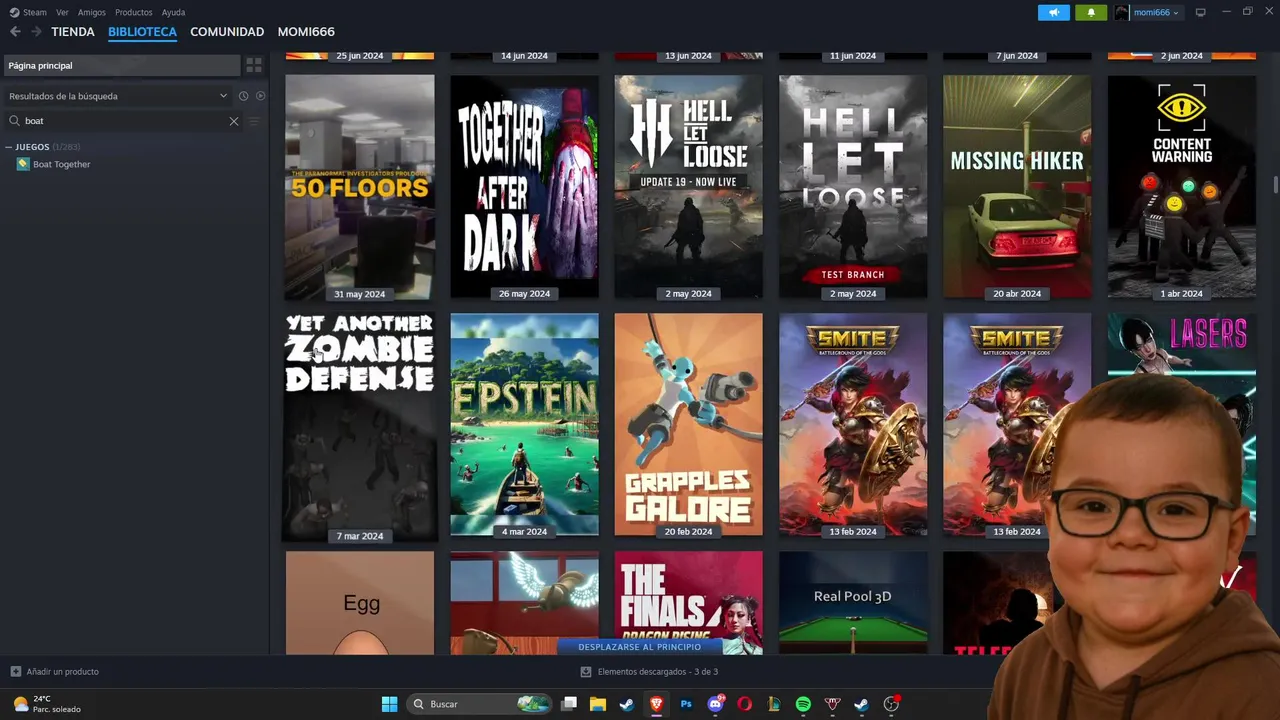The height and width of the screenshot is (720, 1280).
Task: Open Grapples Galore game cover
Action: [x=688, y=425]
